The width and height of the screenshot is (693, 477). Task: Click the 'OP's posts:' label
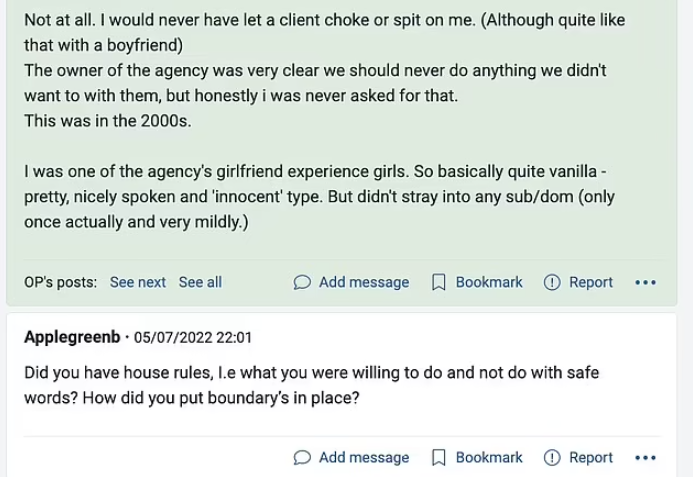(60, 283)
